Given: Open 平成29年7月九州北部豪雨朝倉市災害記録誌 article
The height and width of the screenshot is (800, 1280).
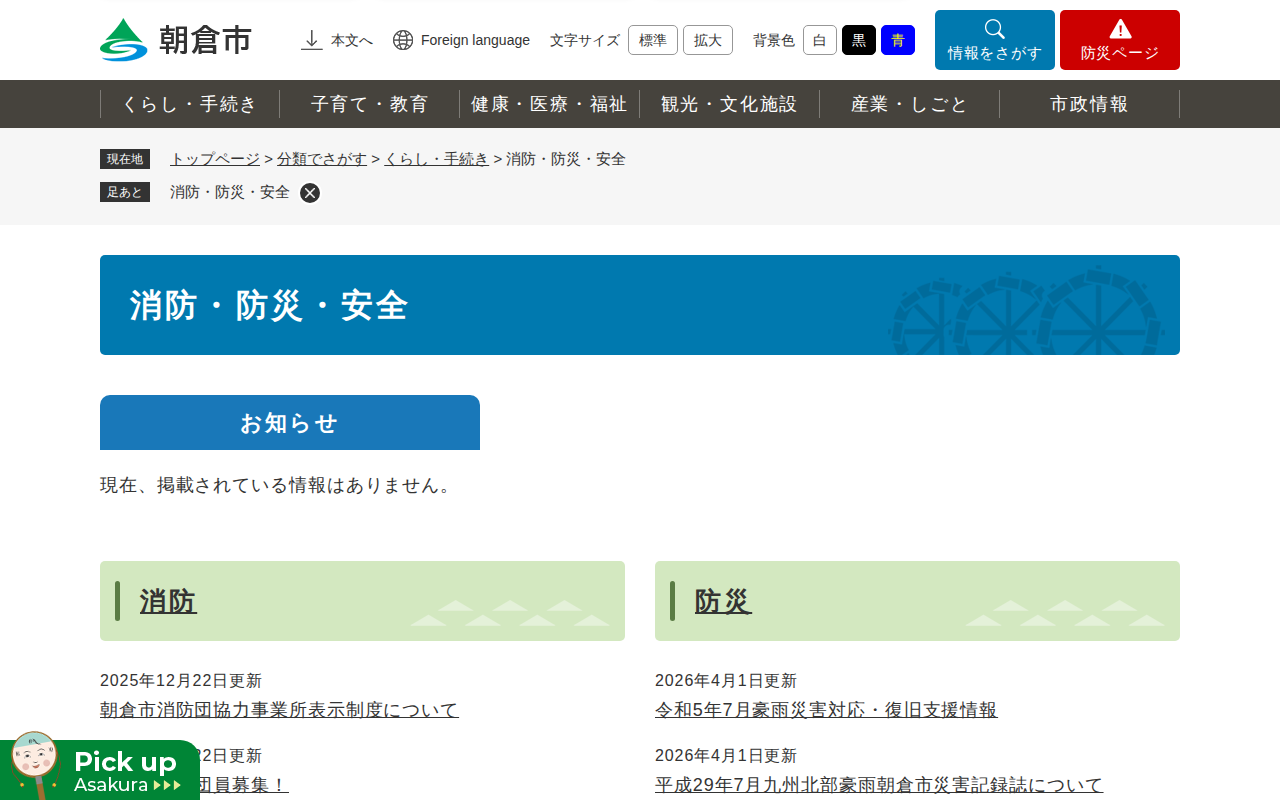Looking at the screenshot, I should (x=879, y=785).
